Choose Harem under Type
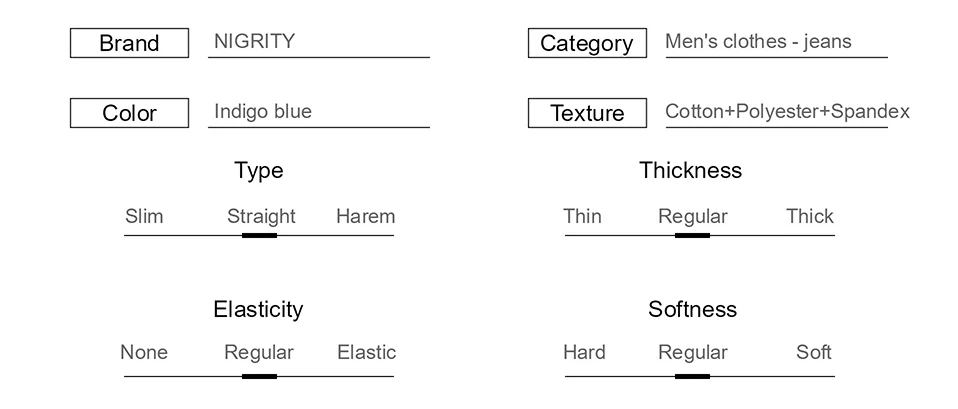 click(x=365, y=216)
